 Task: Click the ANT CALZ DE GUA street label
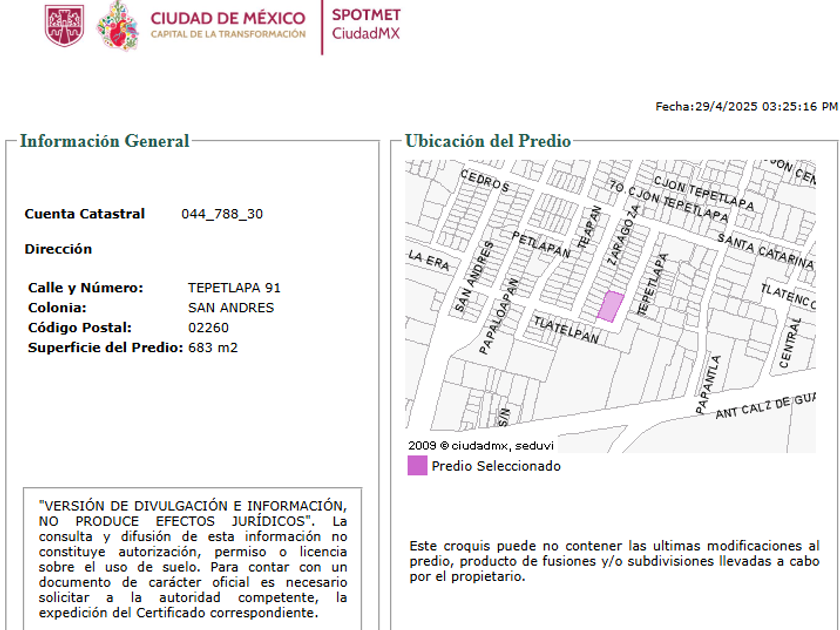coord(766,406)
